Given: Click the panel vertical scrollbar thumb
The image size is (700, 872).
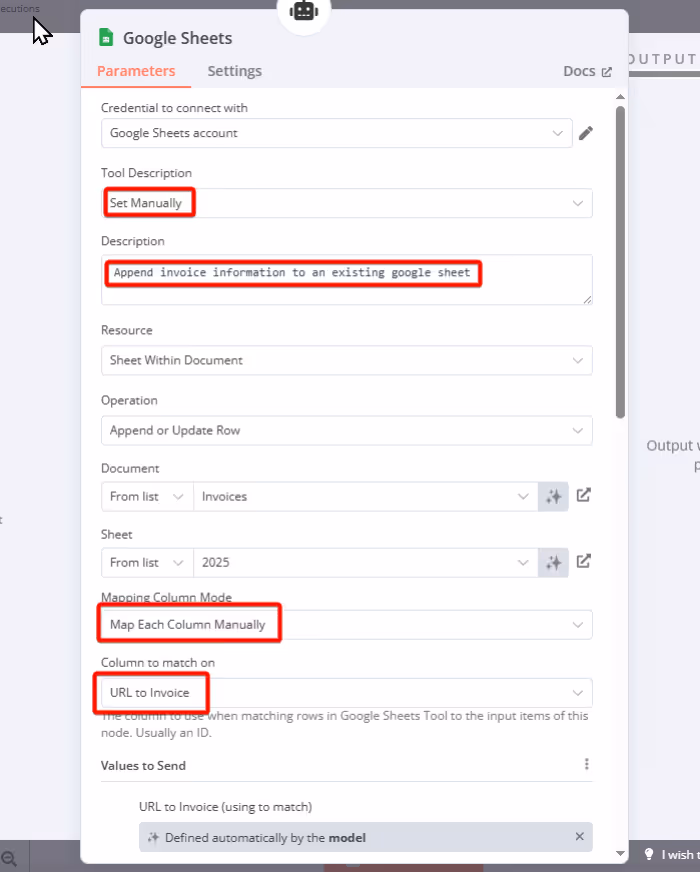Looking at the screenshot, I should pos(620,261).
